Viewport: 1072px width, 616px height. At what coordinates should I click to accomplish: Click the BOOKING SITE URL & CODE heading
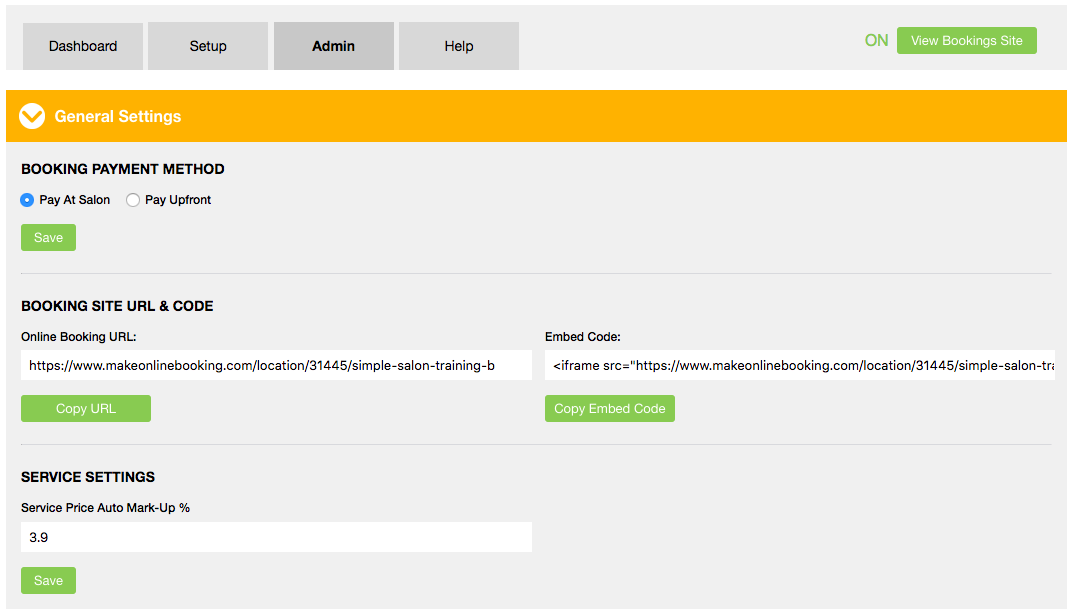(118, 306)
